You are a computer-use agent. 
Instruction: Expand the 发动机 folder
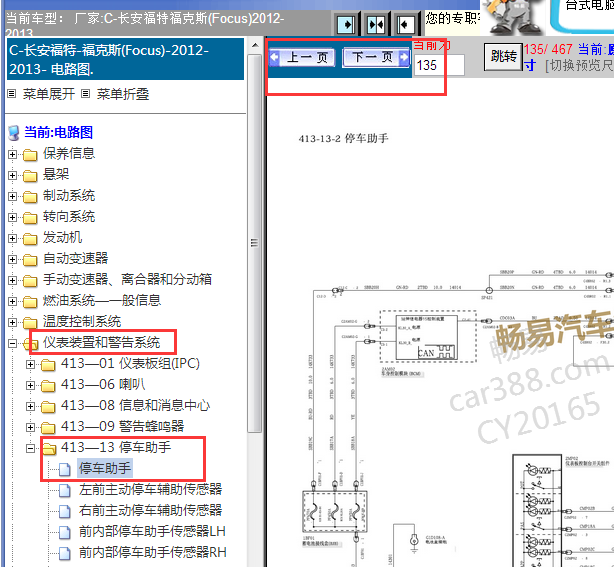[x=12, y=238]
